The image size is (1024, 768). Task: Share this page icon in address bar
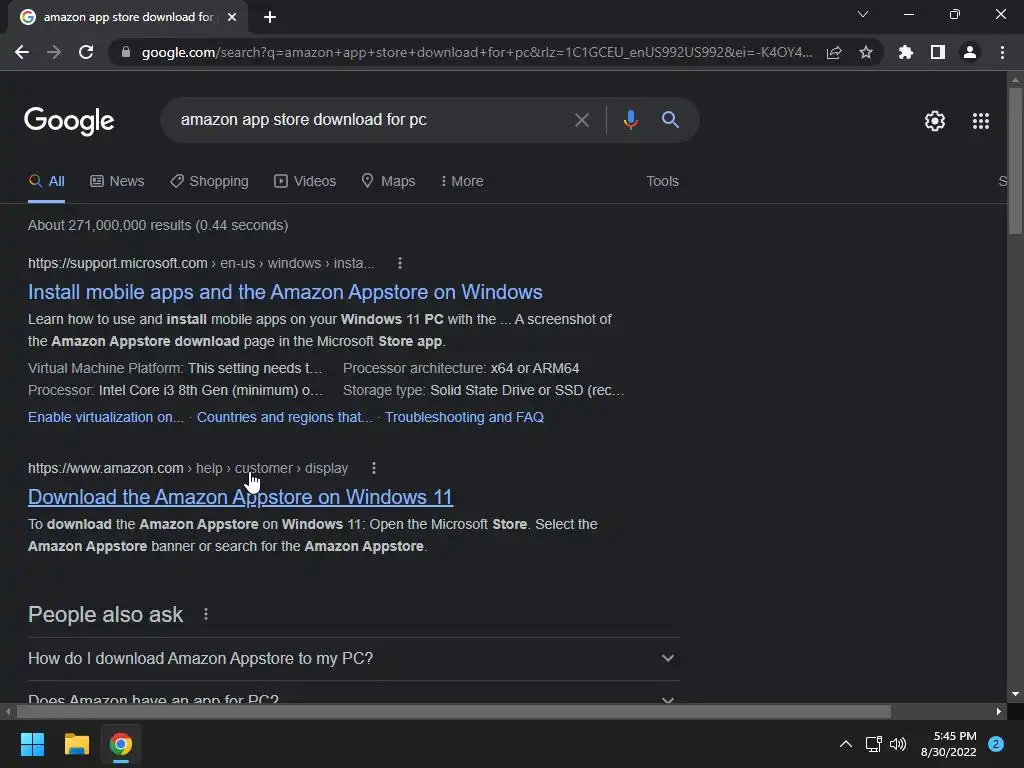(834, 52)
